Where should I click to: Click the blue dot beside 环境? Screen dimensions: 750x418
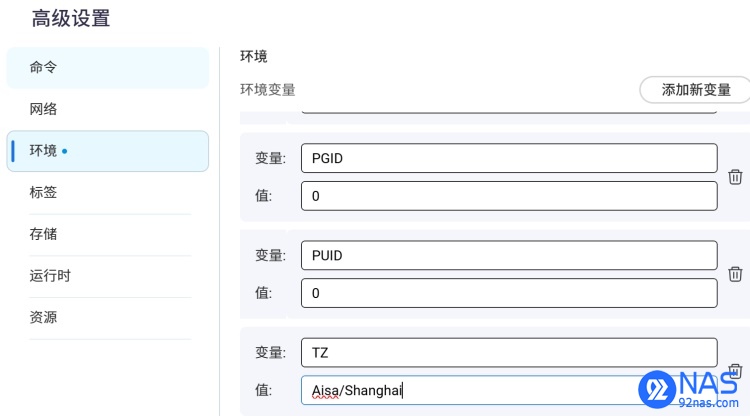(x=65, y=151)
